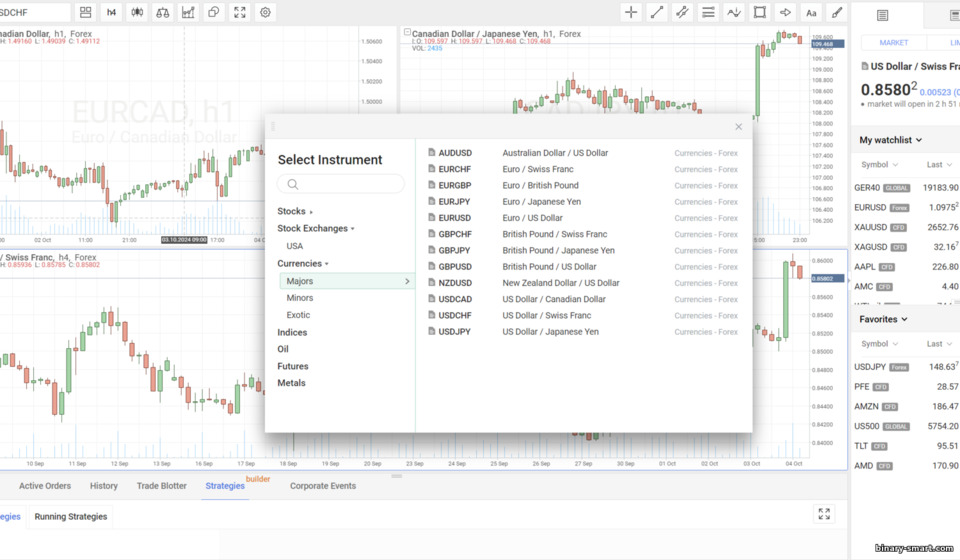Open the indicators chart icon
Image resolution: width=960 pixels, height=560 pixels.
pos(188,12)
